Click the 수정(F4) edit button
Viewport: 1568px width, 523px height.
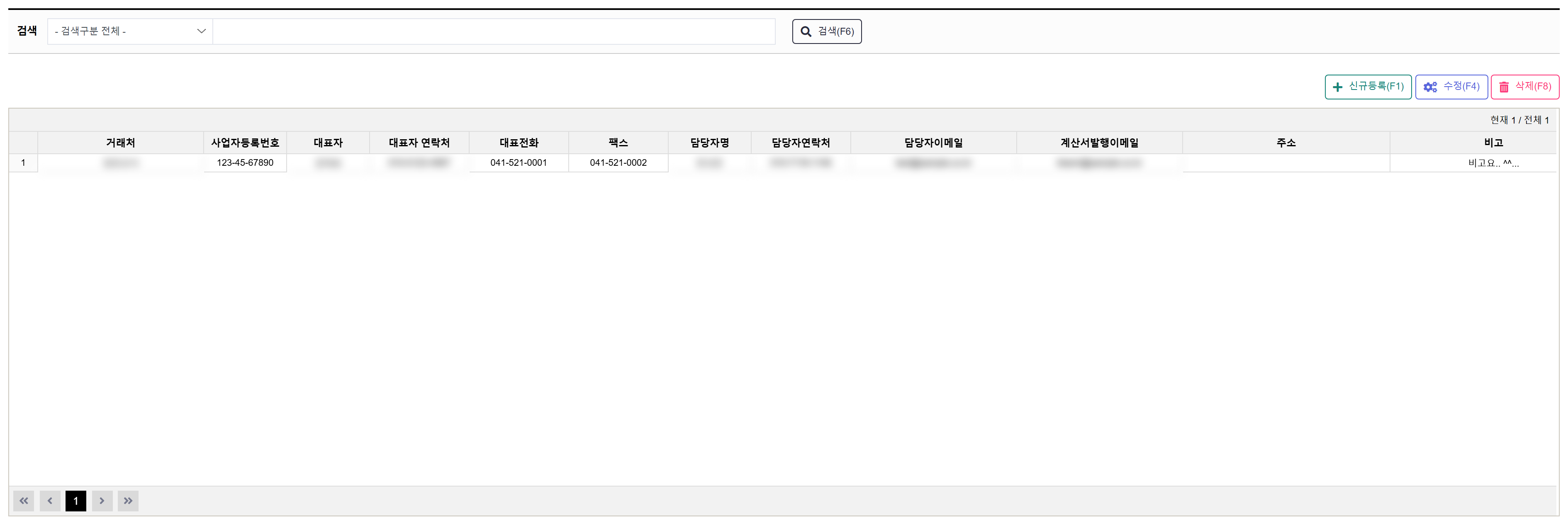tap(1451, 87)
